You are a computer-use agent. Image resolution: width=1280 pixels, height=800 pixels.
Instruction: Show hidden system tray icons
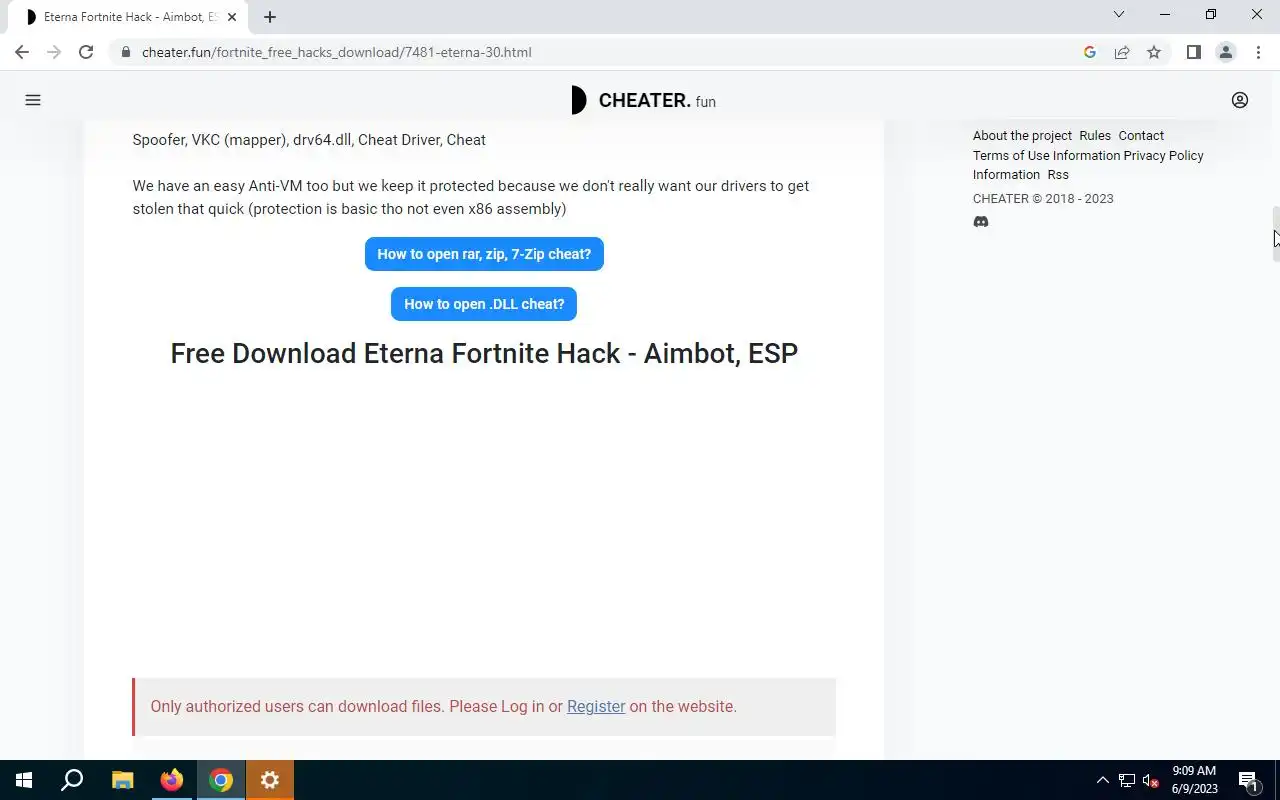click(x=1103, y=780)
